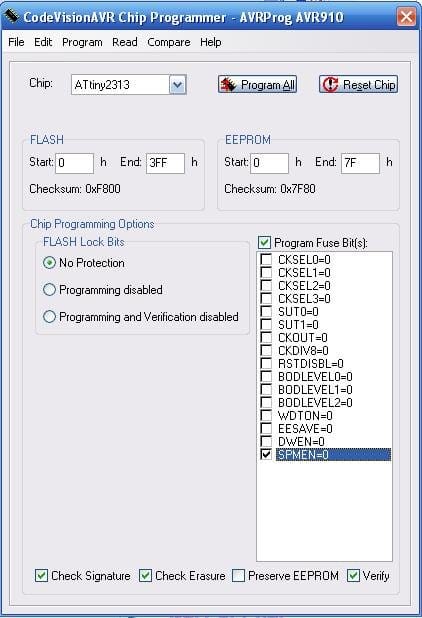
Task: Click the chip icon on Program All button
Action: tap(229, 84)
